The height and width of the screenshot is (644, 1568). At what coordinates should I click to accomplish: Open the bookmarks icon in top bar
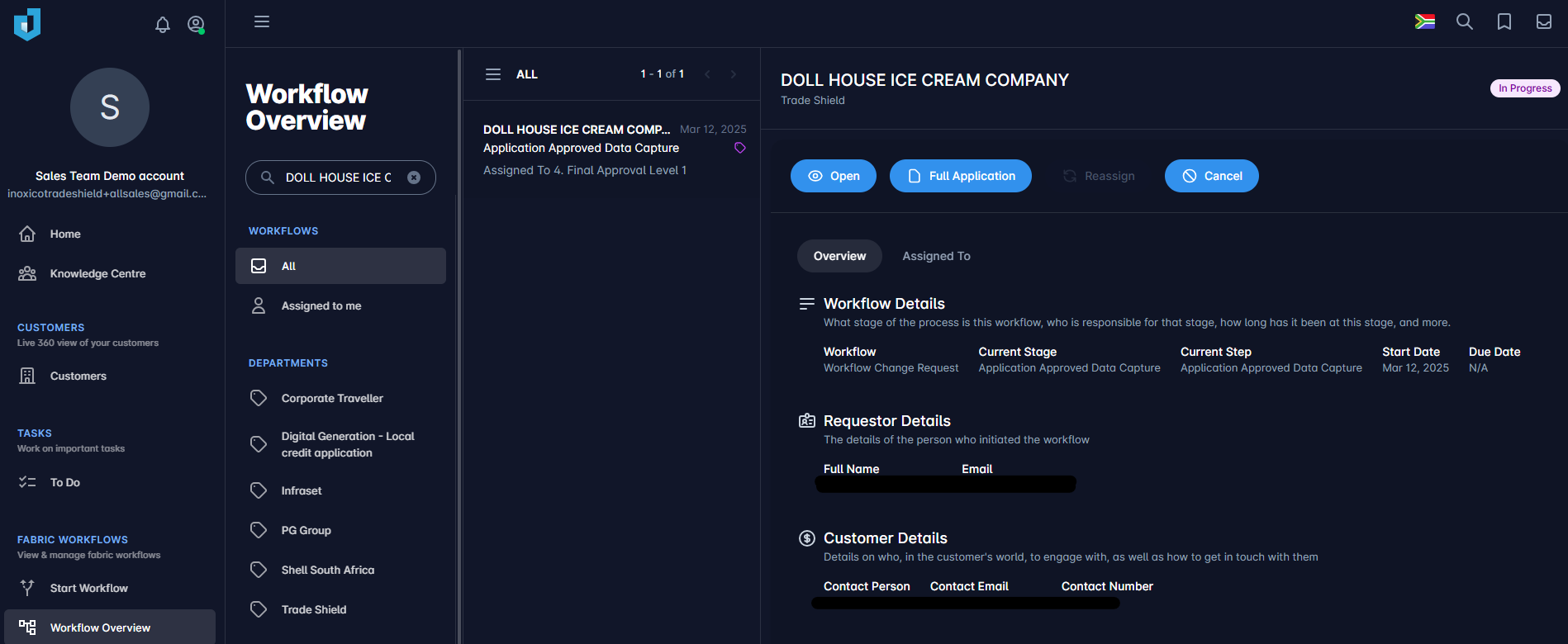point(1504,21)
